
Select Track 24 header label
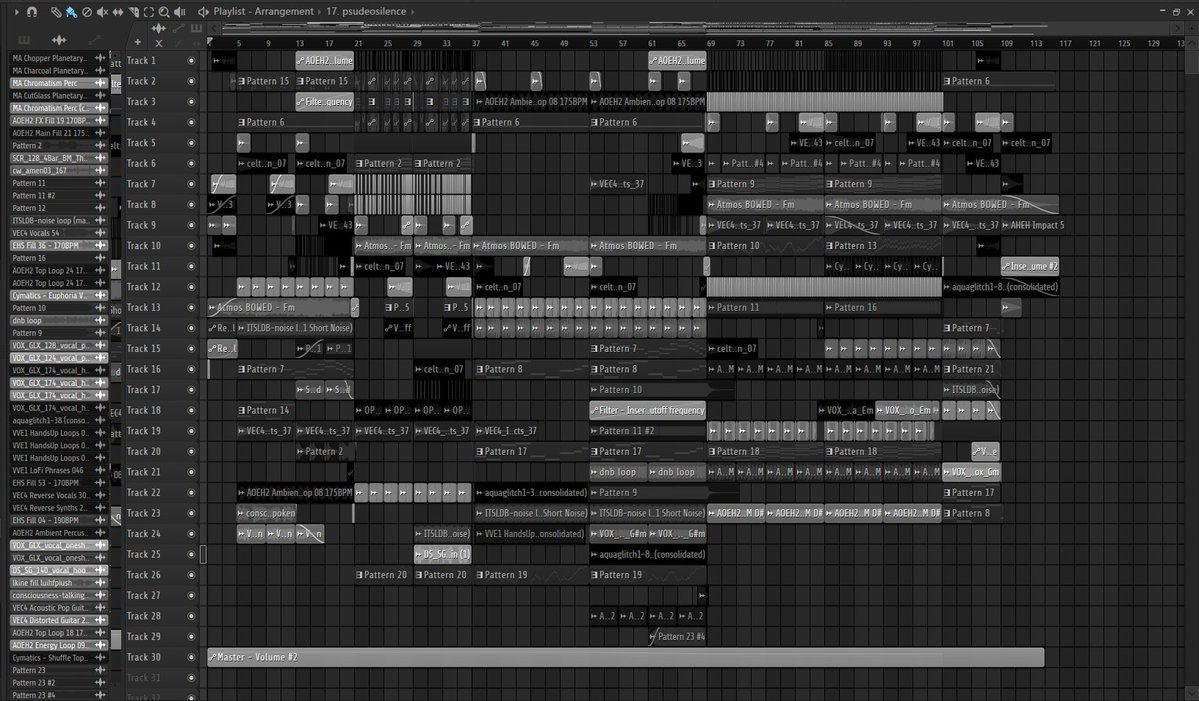pos(144,534)
